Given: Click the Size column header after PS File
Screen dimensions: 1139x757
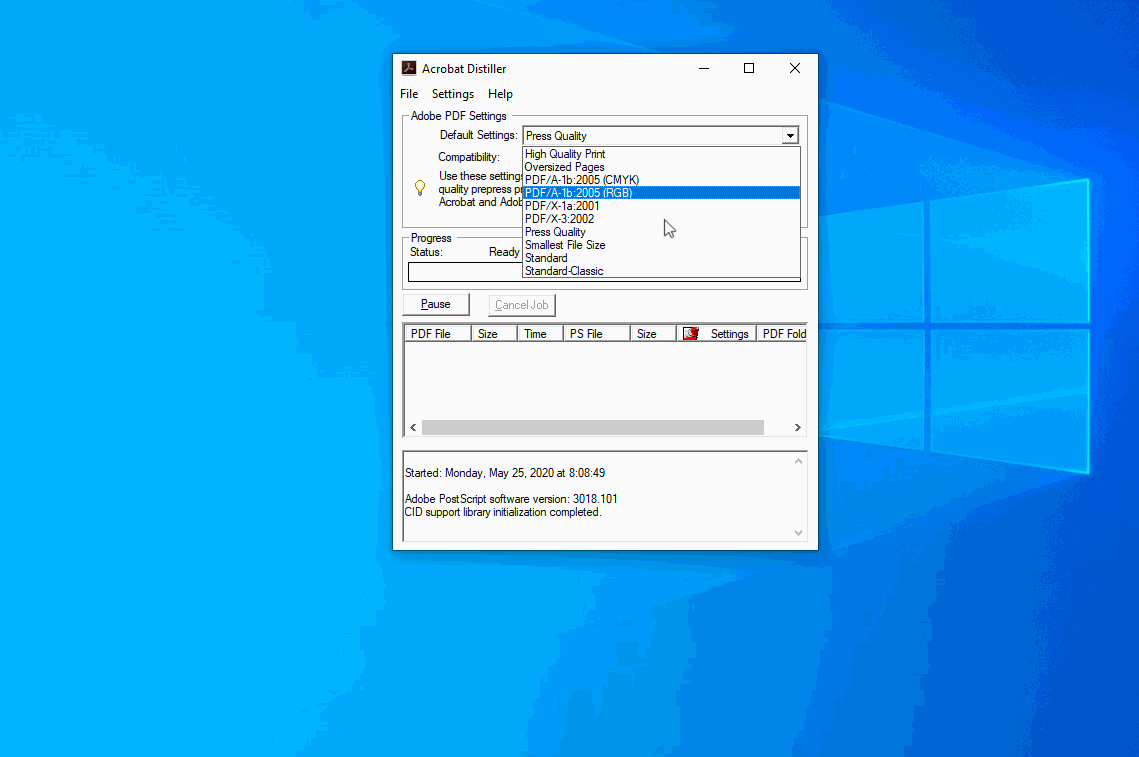Looking at the screenshot, I should click(653, 333).
